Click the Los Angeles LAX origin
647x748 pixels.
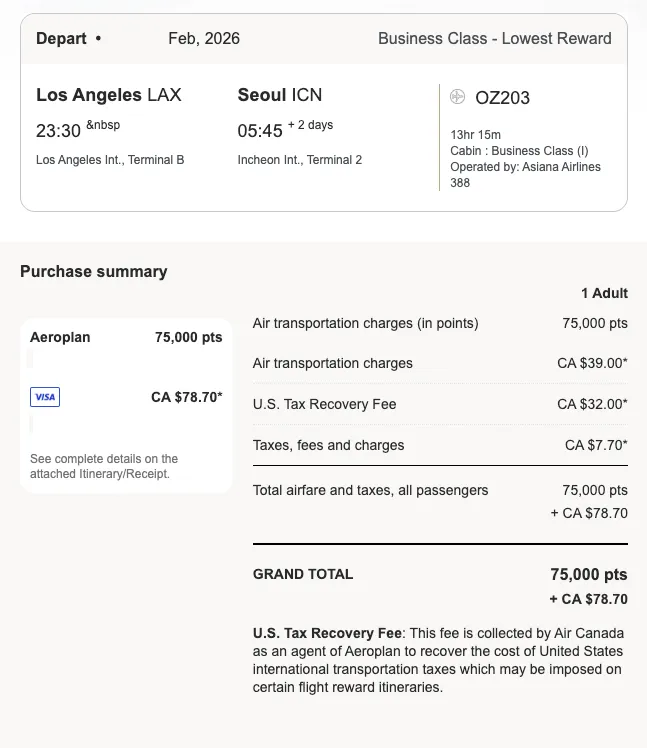tap(109, 94)
